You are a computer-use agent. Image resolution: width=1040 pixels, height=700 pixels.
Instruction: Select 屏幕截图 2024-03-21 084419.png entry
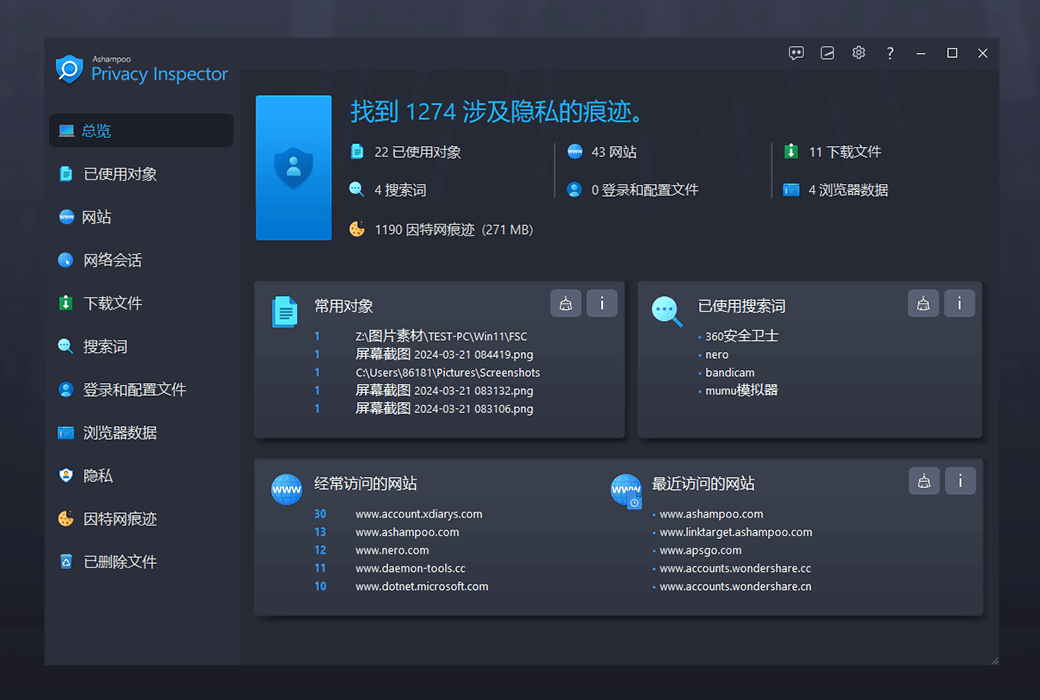point(444,354)
